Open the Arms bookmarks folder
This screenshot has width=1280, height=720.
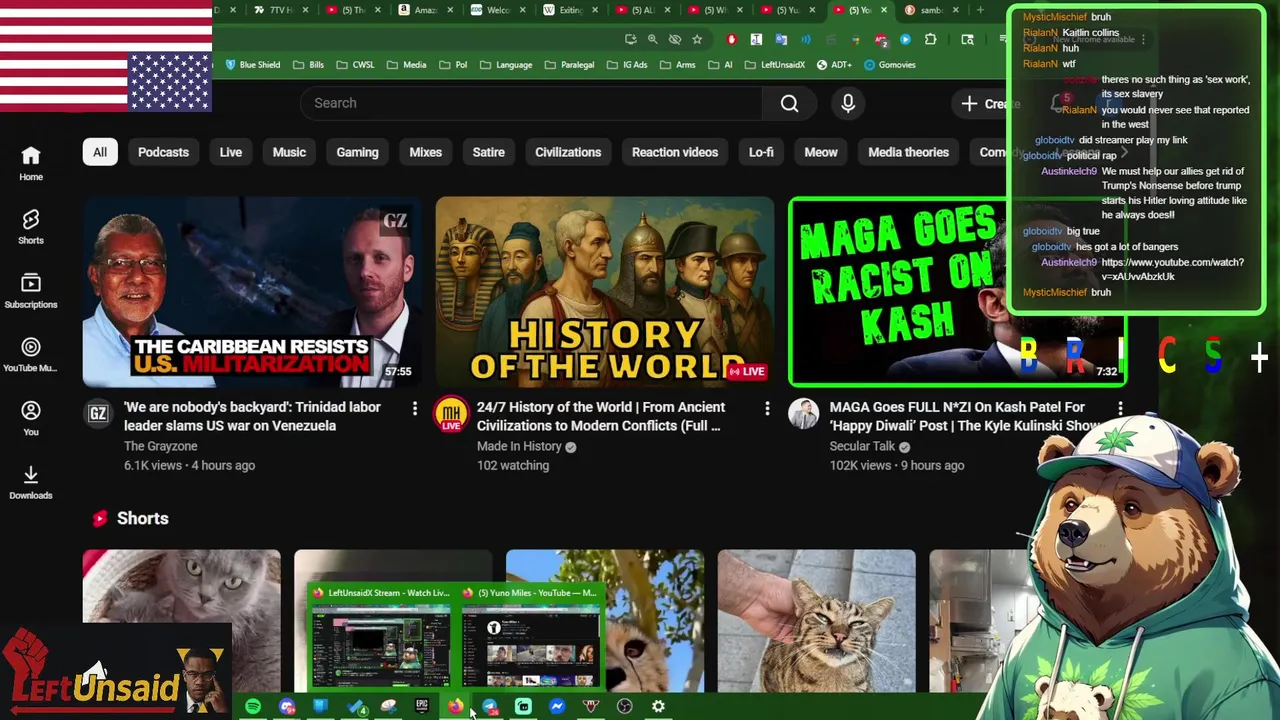(677, 65)
